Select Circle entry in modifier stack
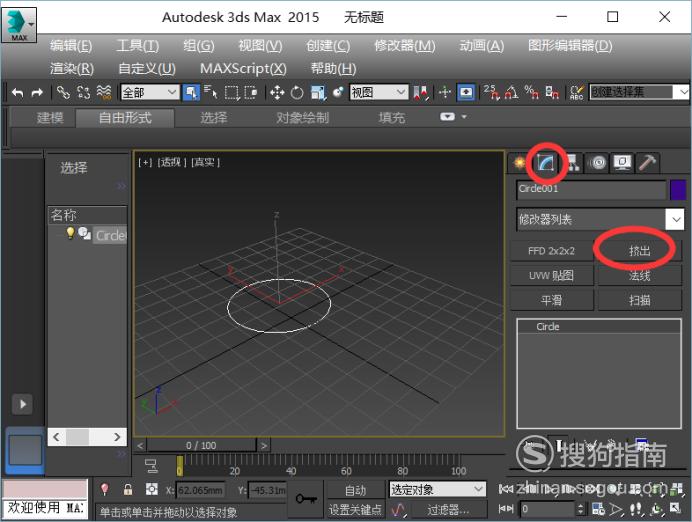Screen dimensions: 692x522 599,327
